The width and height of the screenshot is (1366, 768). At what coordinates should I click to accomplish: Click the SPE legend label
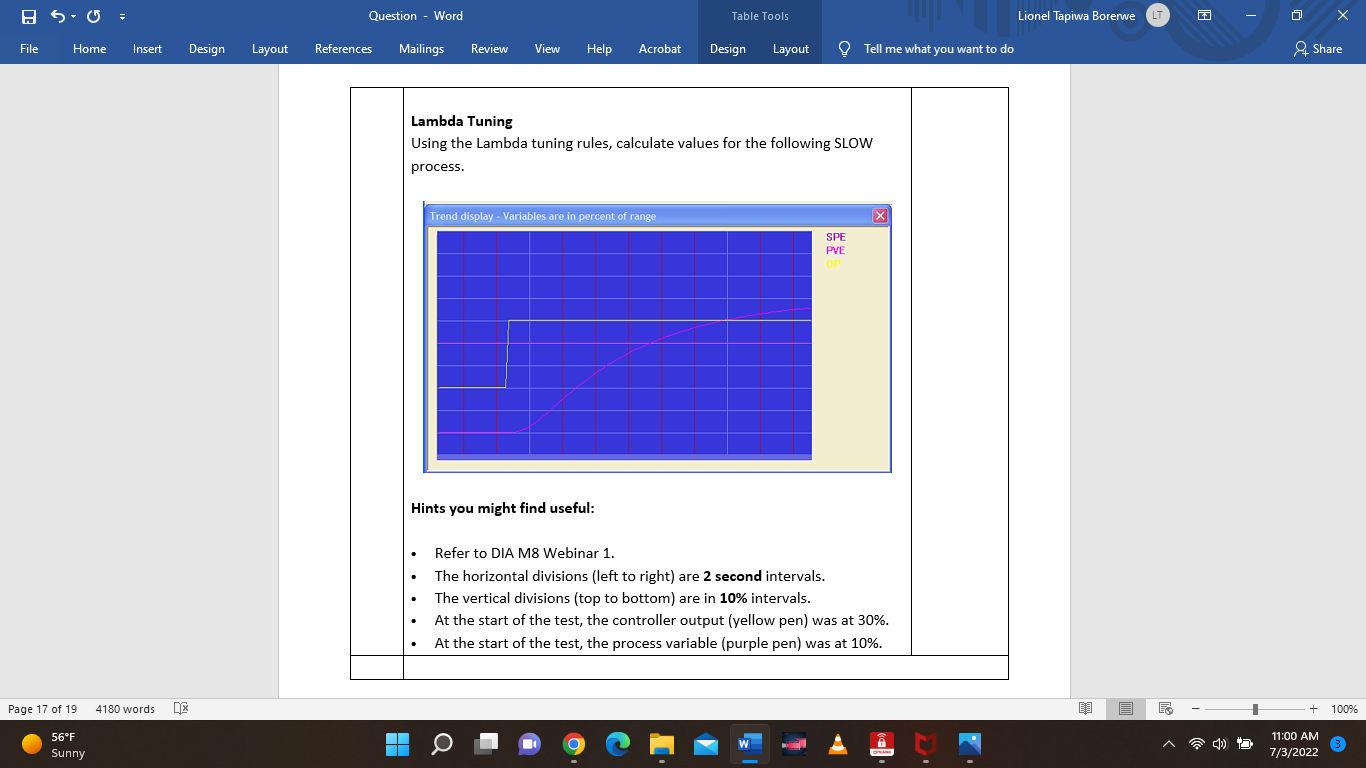point(836,237)
